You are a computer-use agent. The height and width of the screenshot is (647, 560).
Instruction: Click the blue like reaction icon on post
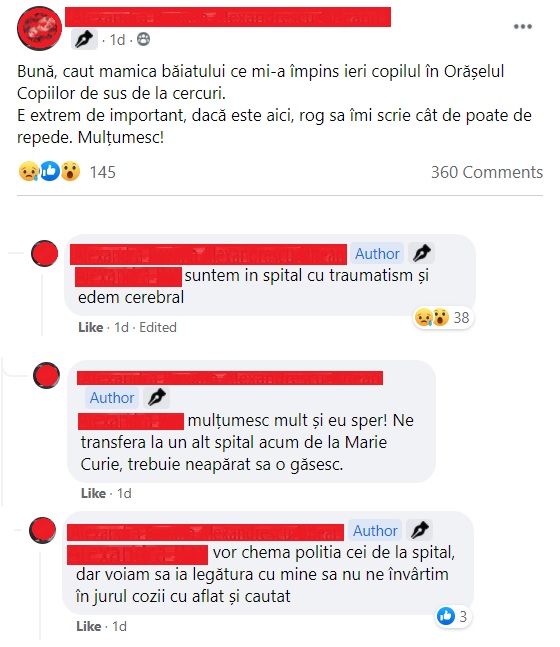50,170
